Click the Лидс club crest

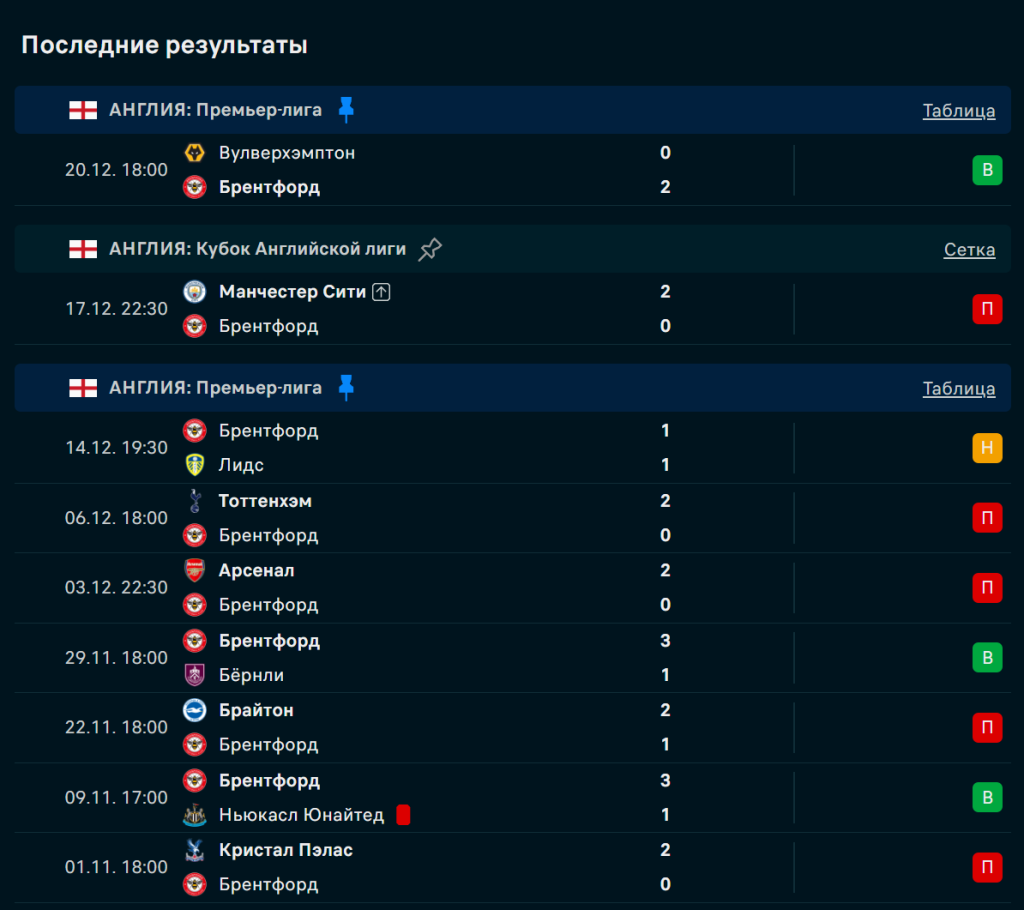coord(195,465)
